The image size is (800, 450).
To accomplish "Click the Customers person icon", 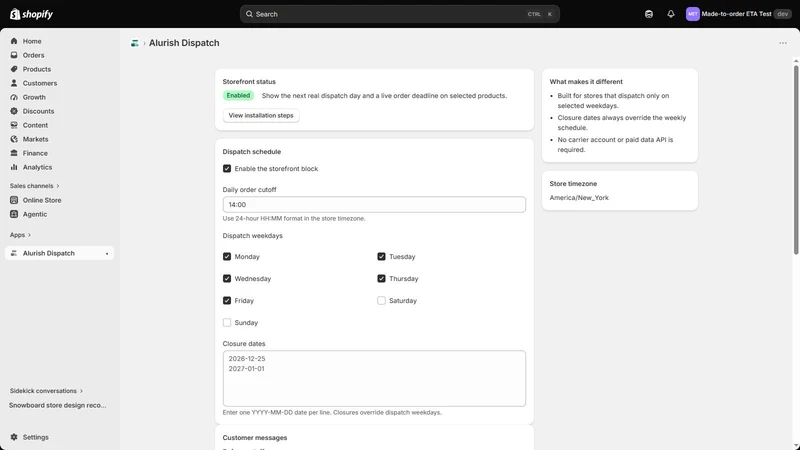I will 14,83.
